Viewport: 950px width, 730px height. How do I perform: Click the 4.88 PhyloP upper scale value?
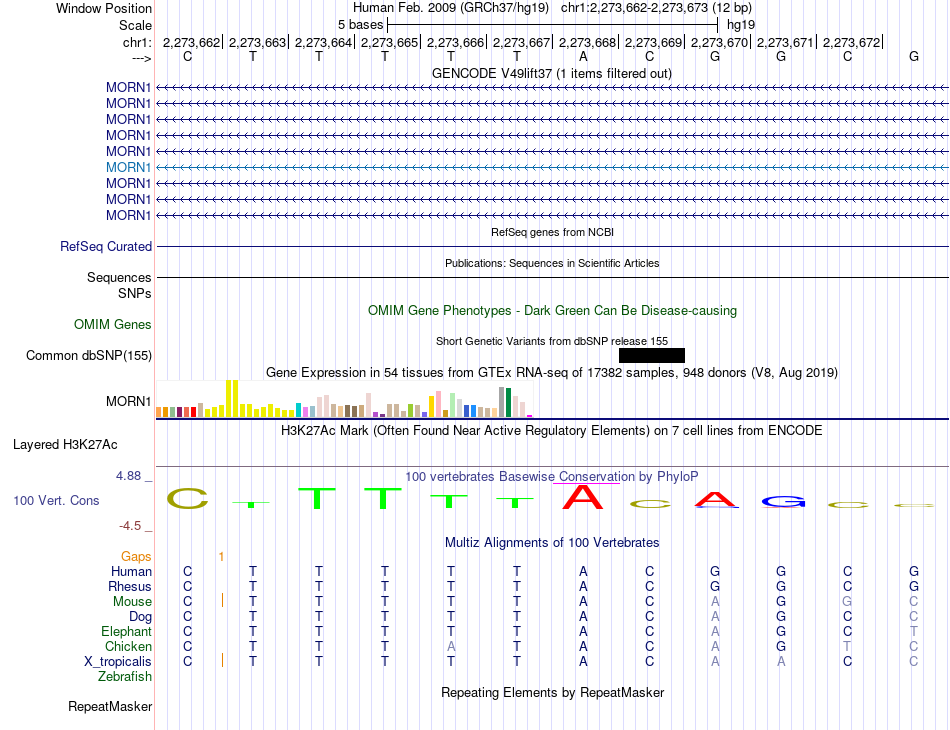pyautogui.click(x=128, y=476)
